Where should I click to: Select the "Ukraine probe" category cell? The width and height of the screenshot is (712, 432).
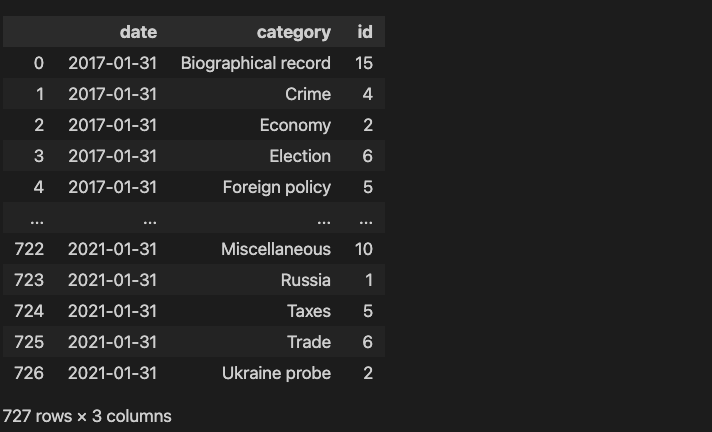click(x=276, y=373)
